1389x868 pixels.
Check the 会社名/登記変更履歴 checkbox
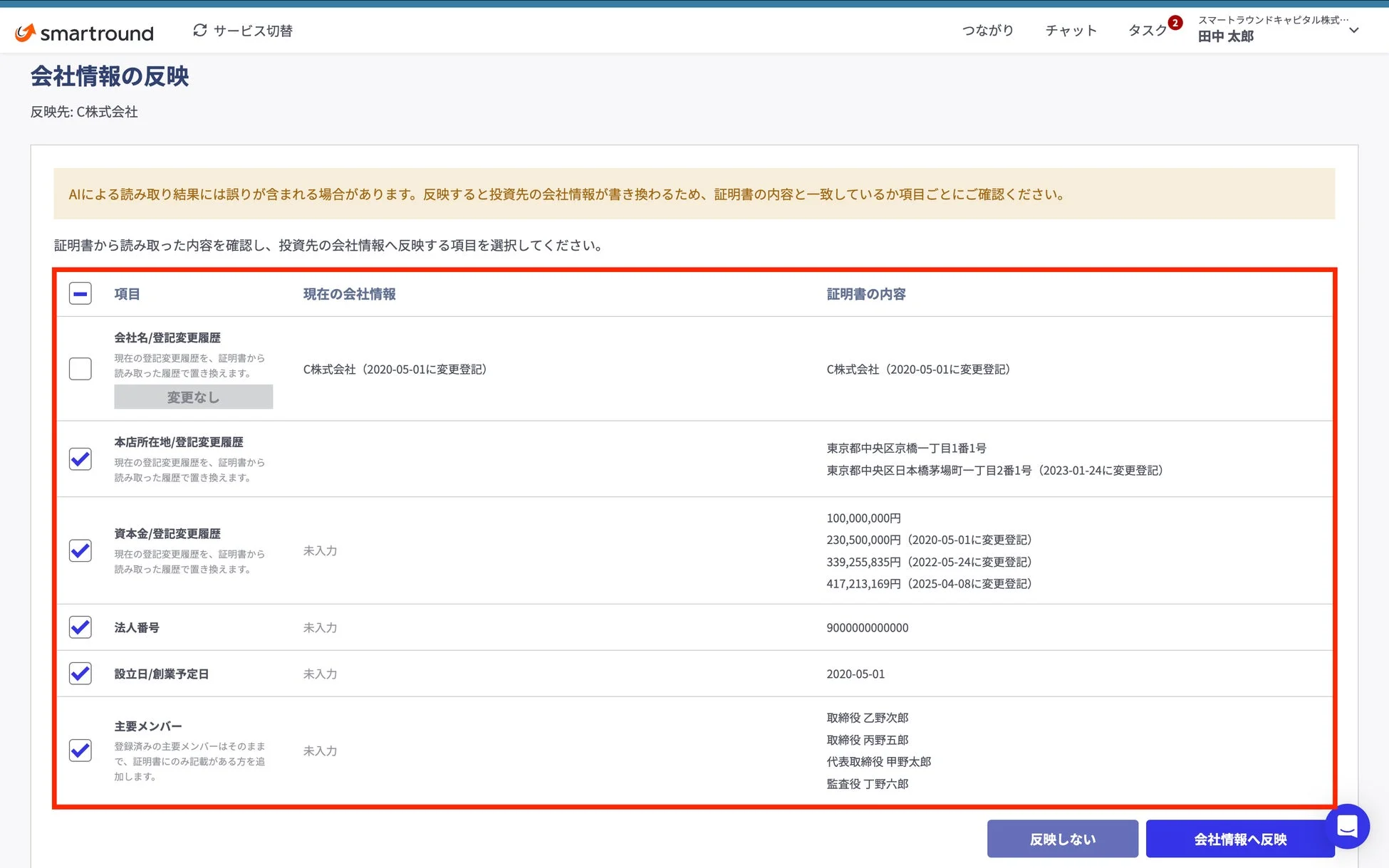[80, 369]
